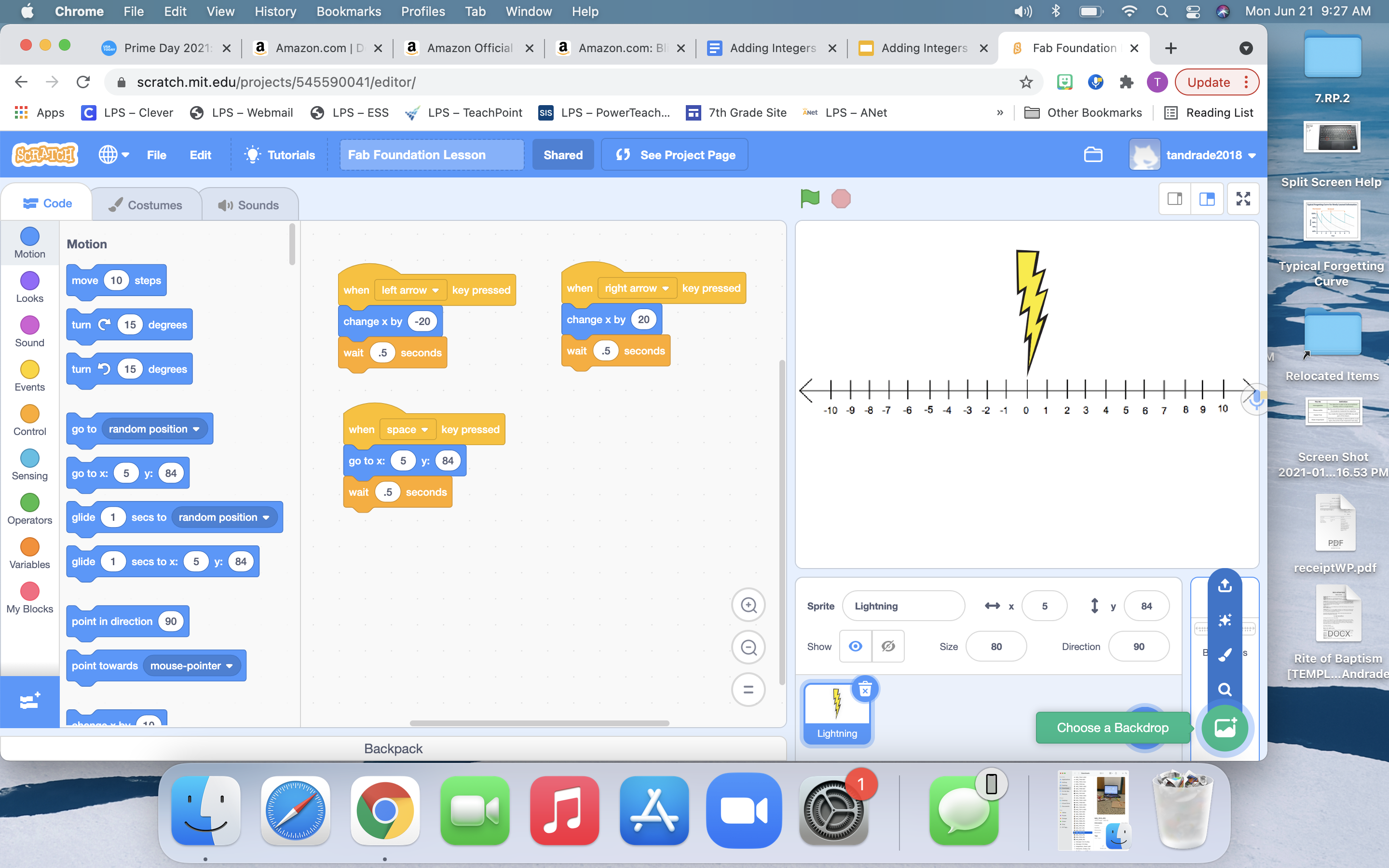
Task: Open point towards mouse-pointer dropdown
Action: coord(191,666)
